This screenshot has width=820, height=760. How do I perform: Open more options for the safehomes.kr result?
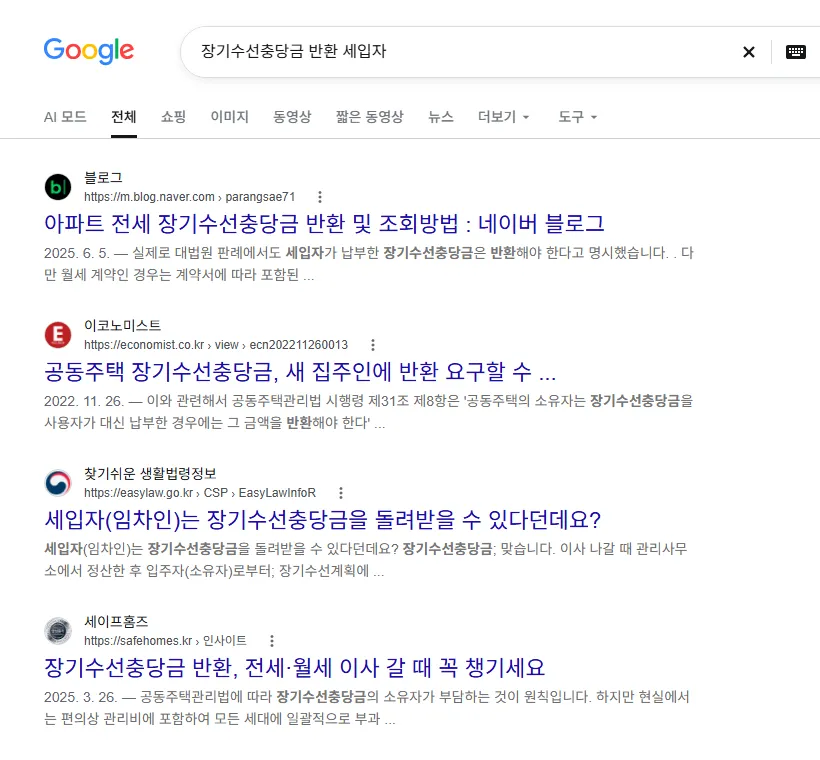click(271, 641)
